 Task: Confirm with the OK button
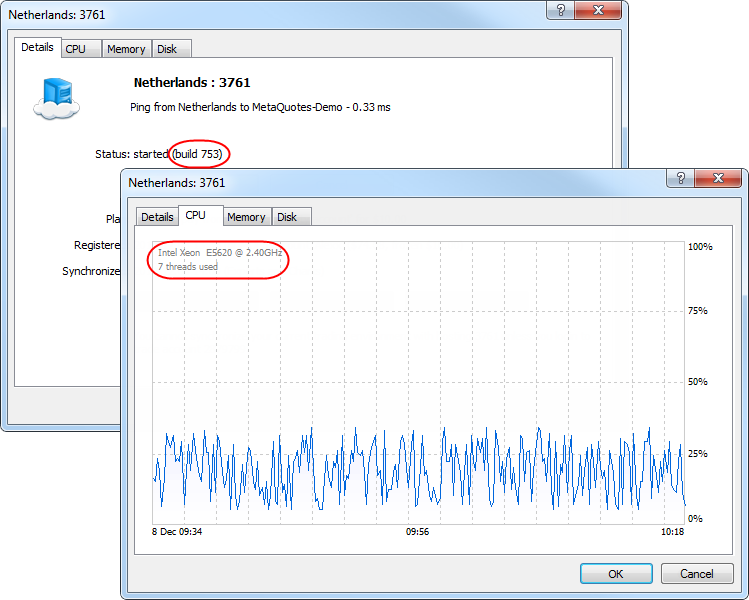pyautogui.click(x=616, y=574)
